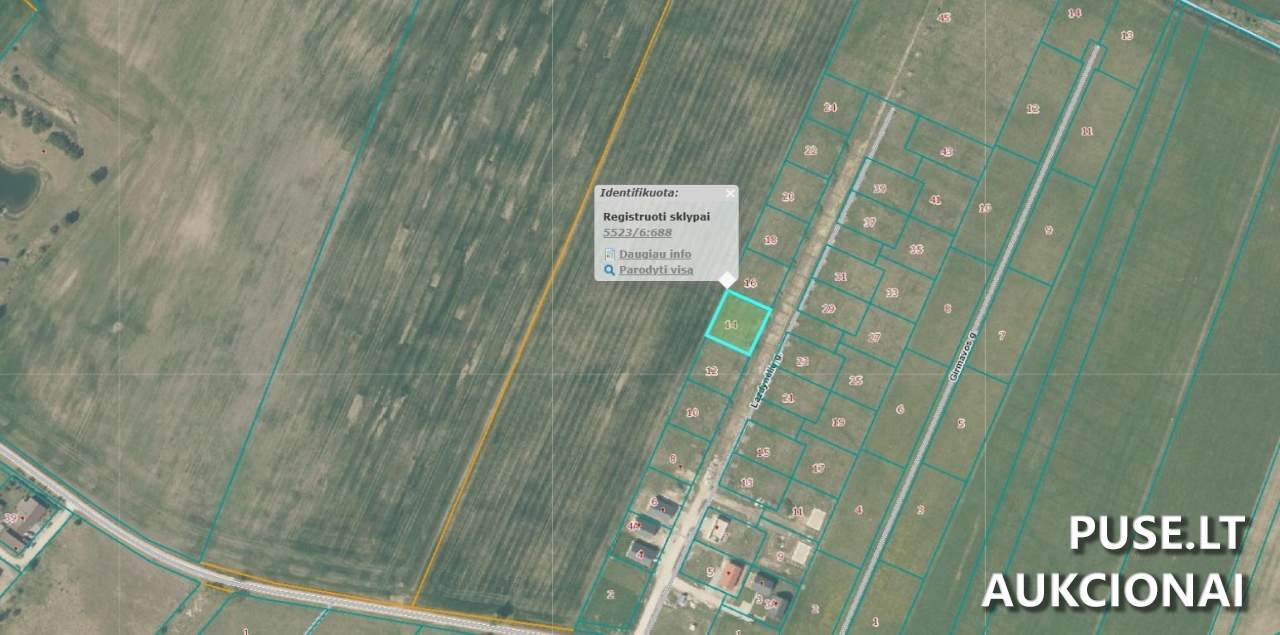Image resolution: width=1280 pixels, height=635 pixels.
Task: Click the red-roofed house on the map
Action: tap(730, 575)
